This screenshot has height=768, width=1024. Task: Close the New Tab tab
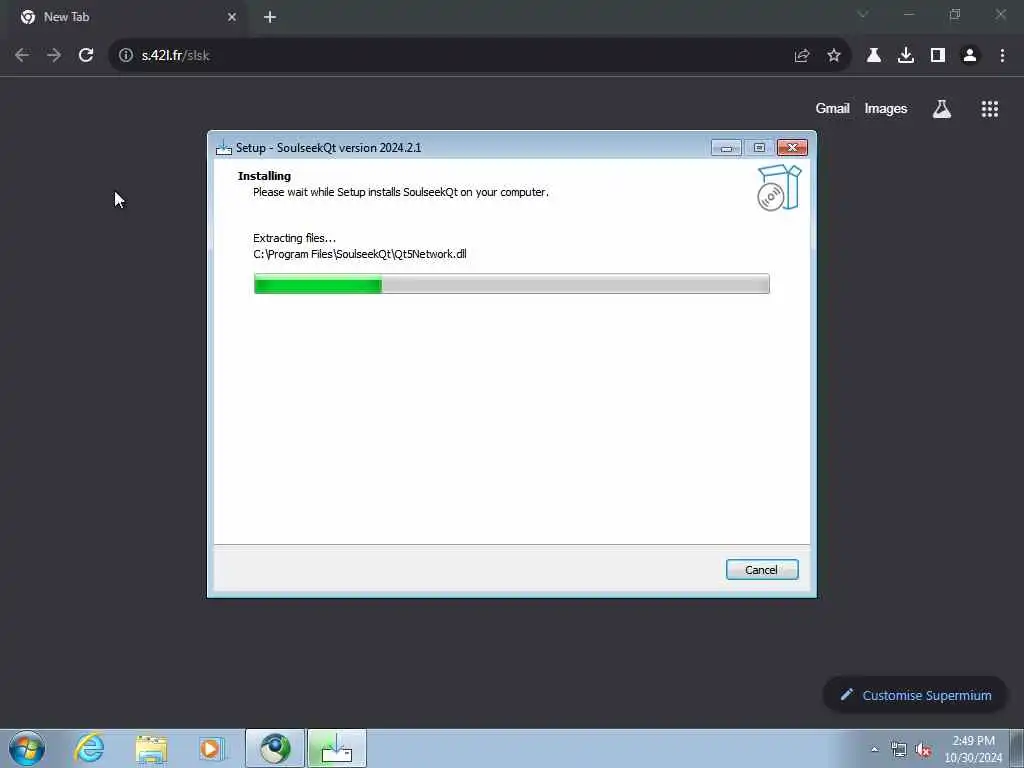point(232,17)
